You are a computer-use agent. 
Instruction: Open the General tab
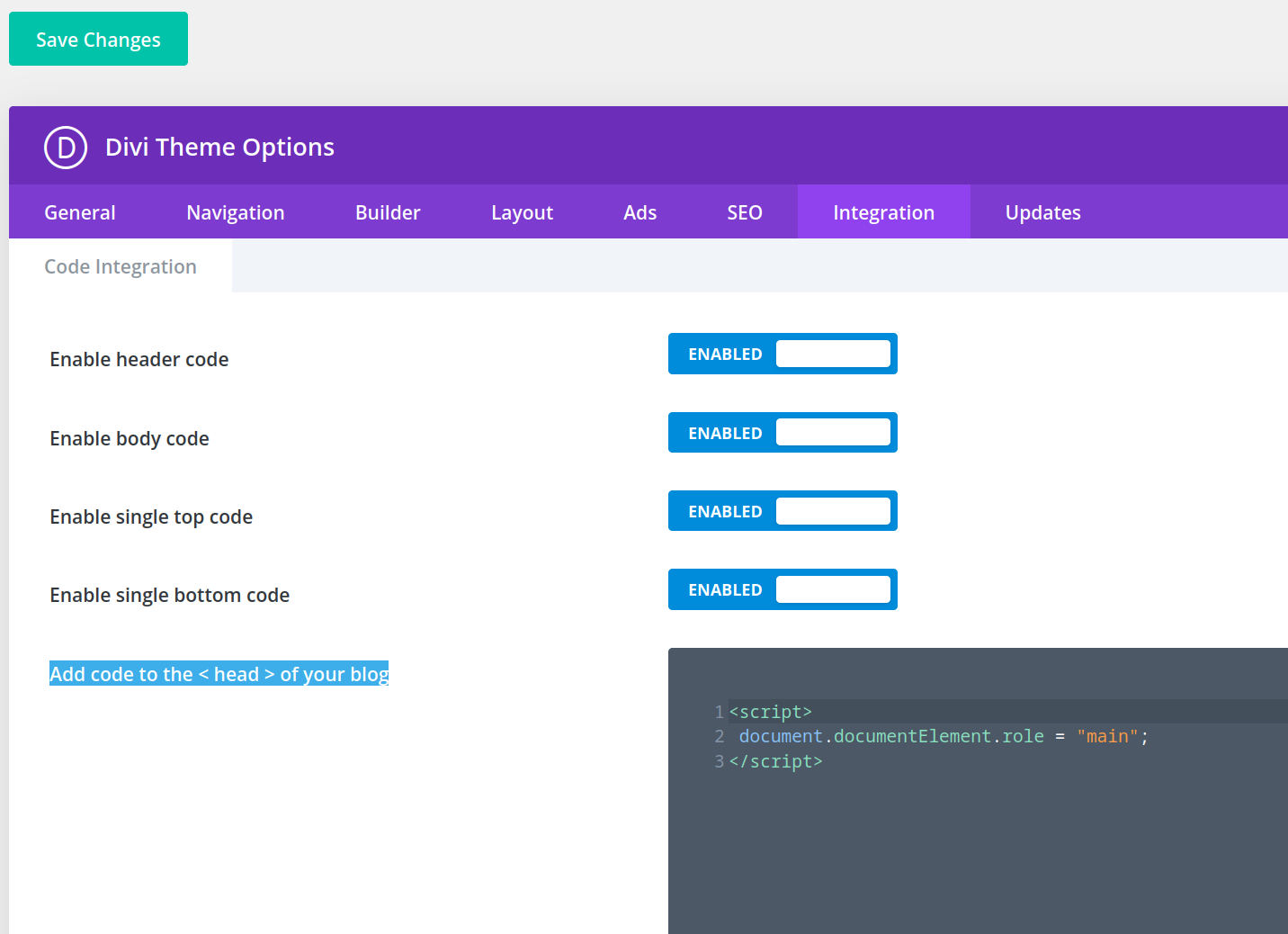point(80,212)
